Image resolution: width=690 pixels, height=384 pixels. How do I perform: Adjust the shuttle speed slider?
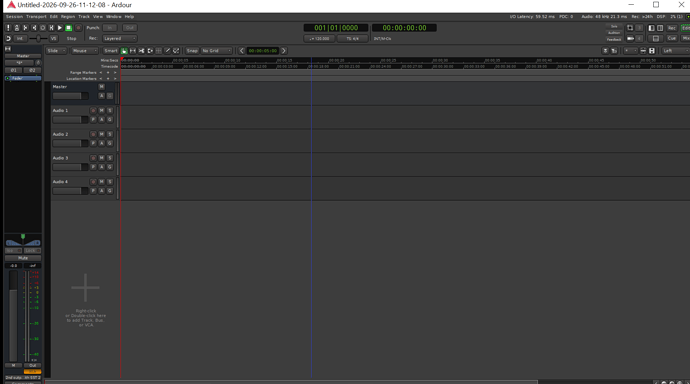[x=38, y=39]
